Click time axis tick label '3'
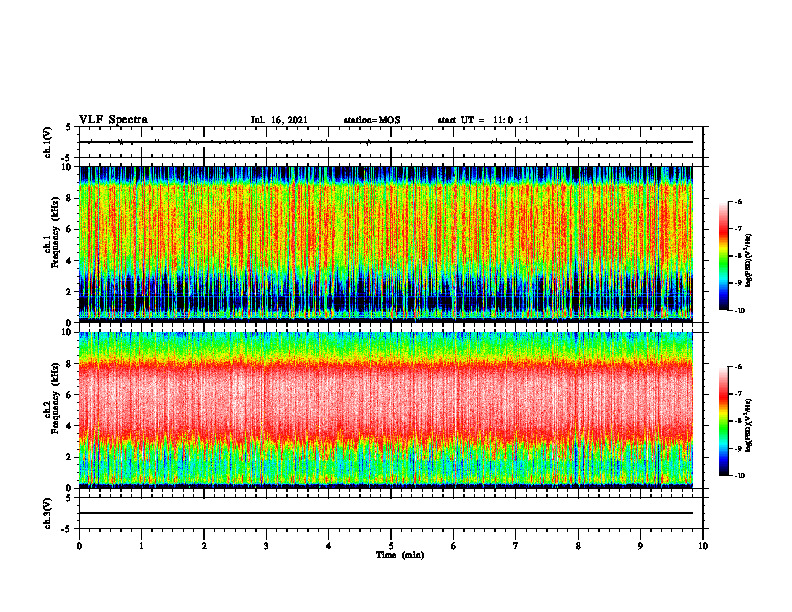This screenshot has width=792, height=612. [x=266, y=546]
